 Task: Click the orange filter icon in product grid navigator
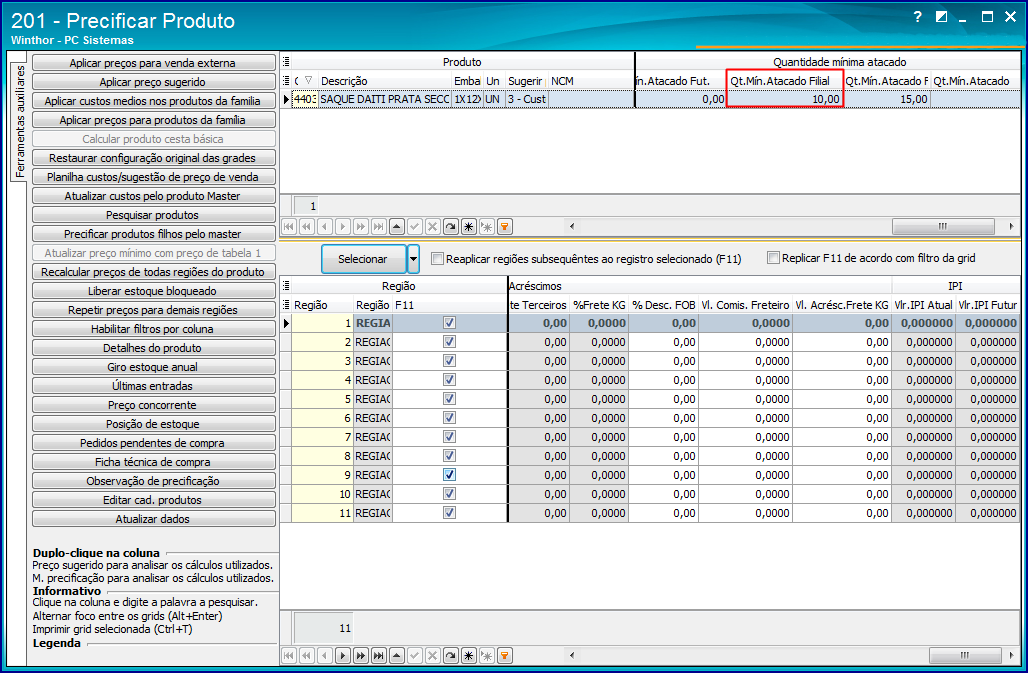pos(504,227)
